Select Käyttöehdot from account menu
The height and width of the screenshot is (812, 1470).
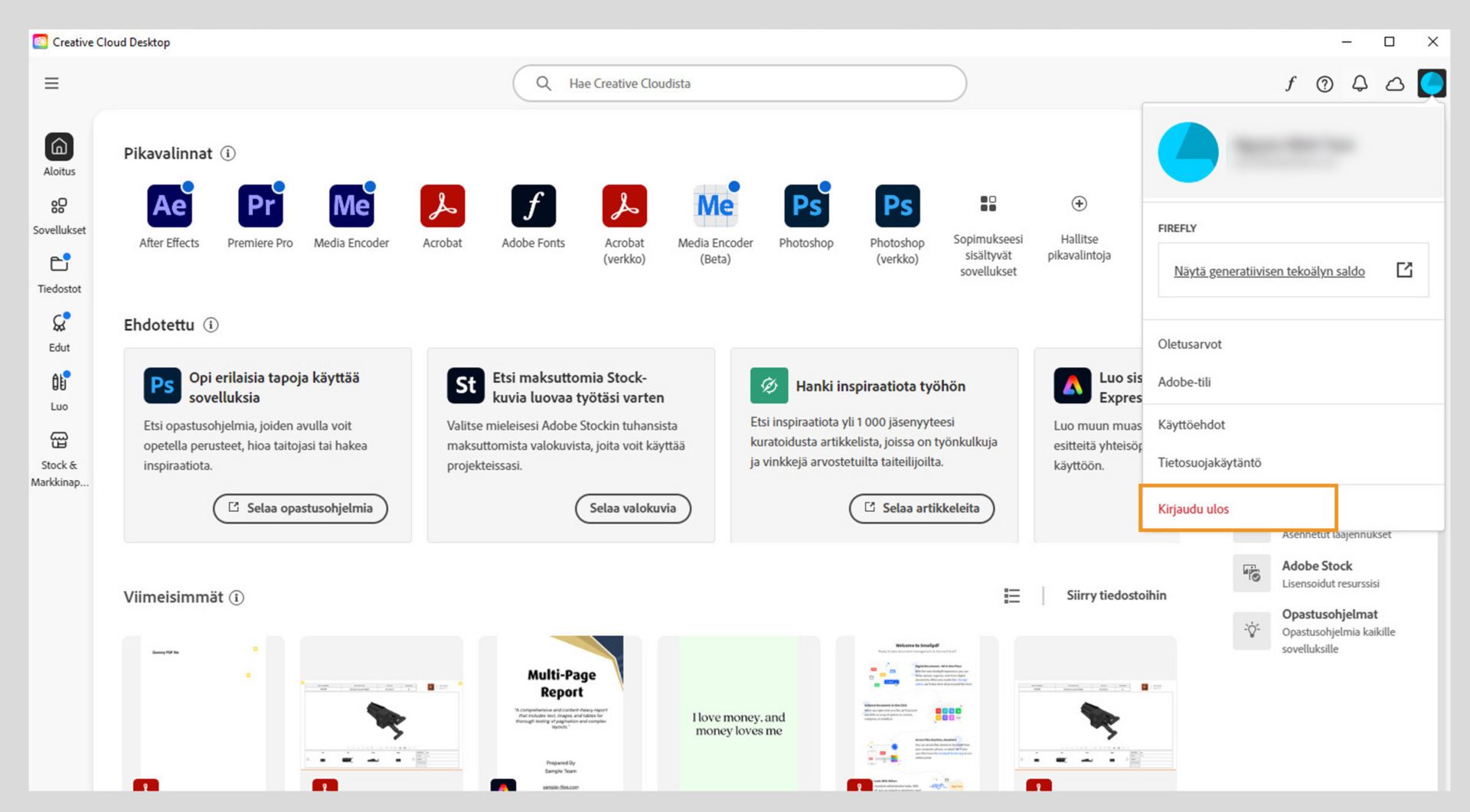1191,425
